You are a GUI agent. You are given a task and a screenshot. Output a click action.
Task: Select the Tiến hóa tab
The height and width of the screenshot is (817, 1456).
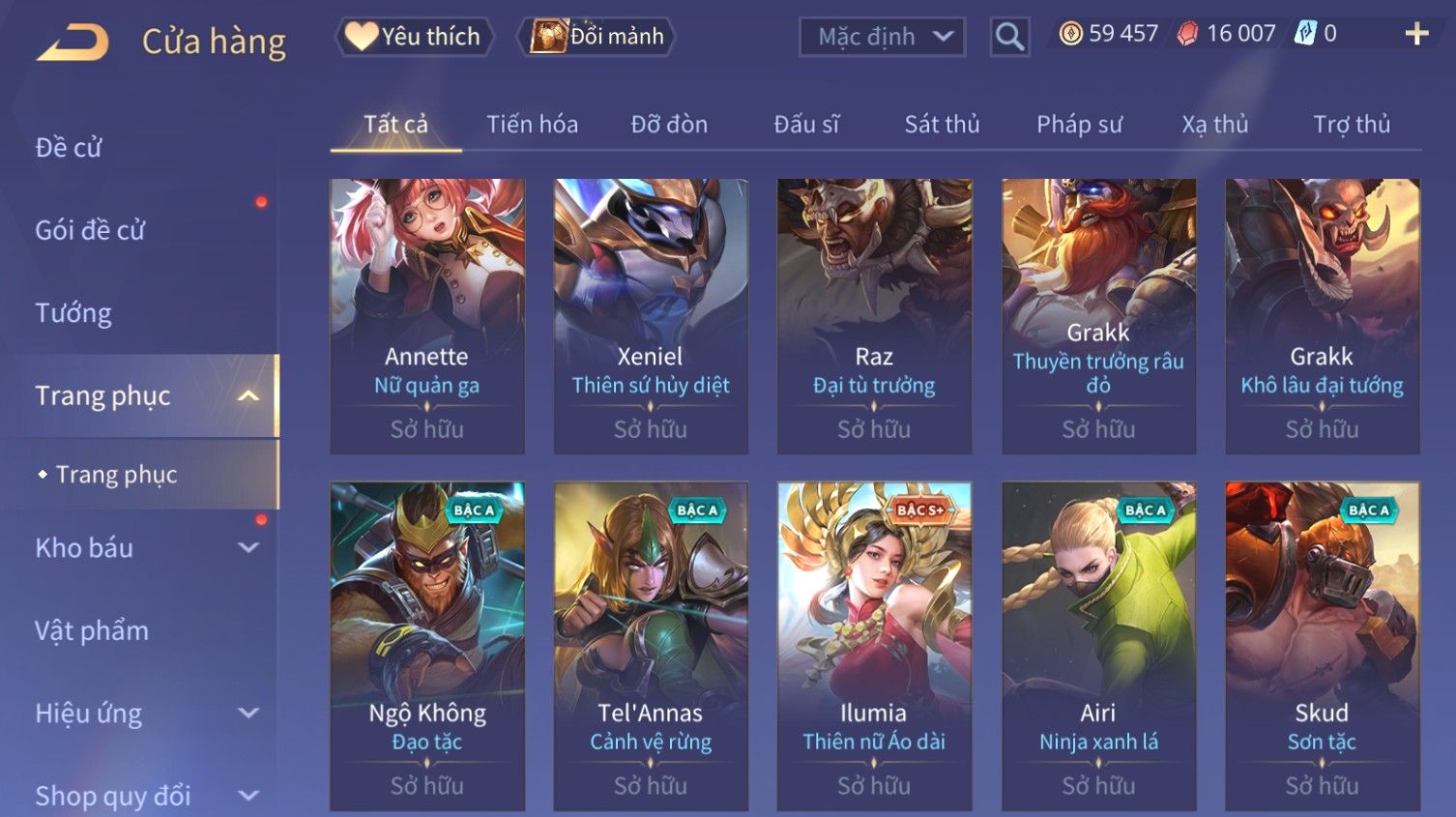coord(532,125)
